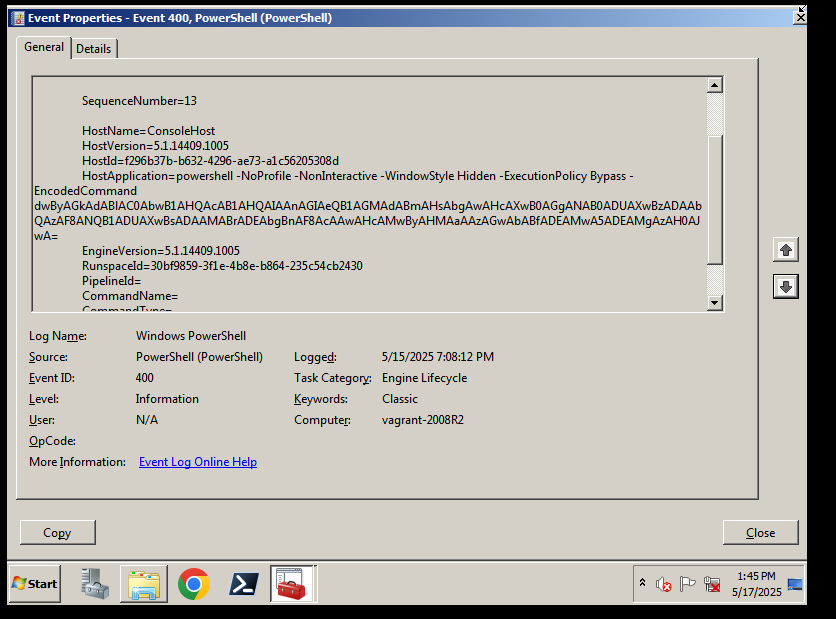The width and height of the screenshot is (836, 619).
Task: Show the previous event with up arrow
Action: pyautogui.click(x=785, y=250)
